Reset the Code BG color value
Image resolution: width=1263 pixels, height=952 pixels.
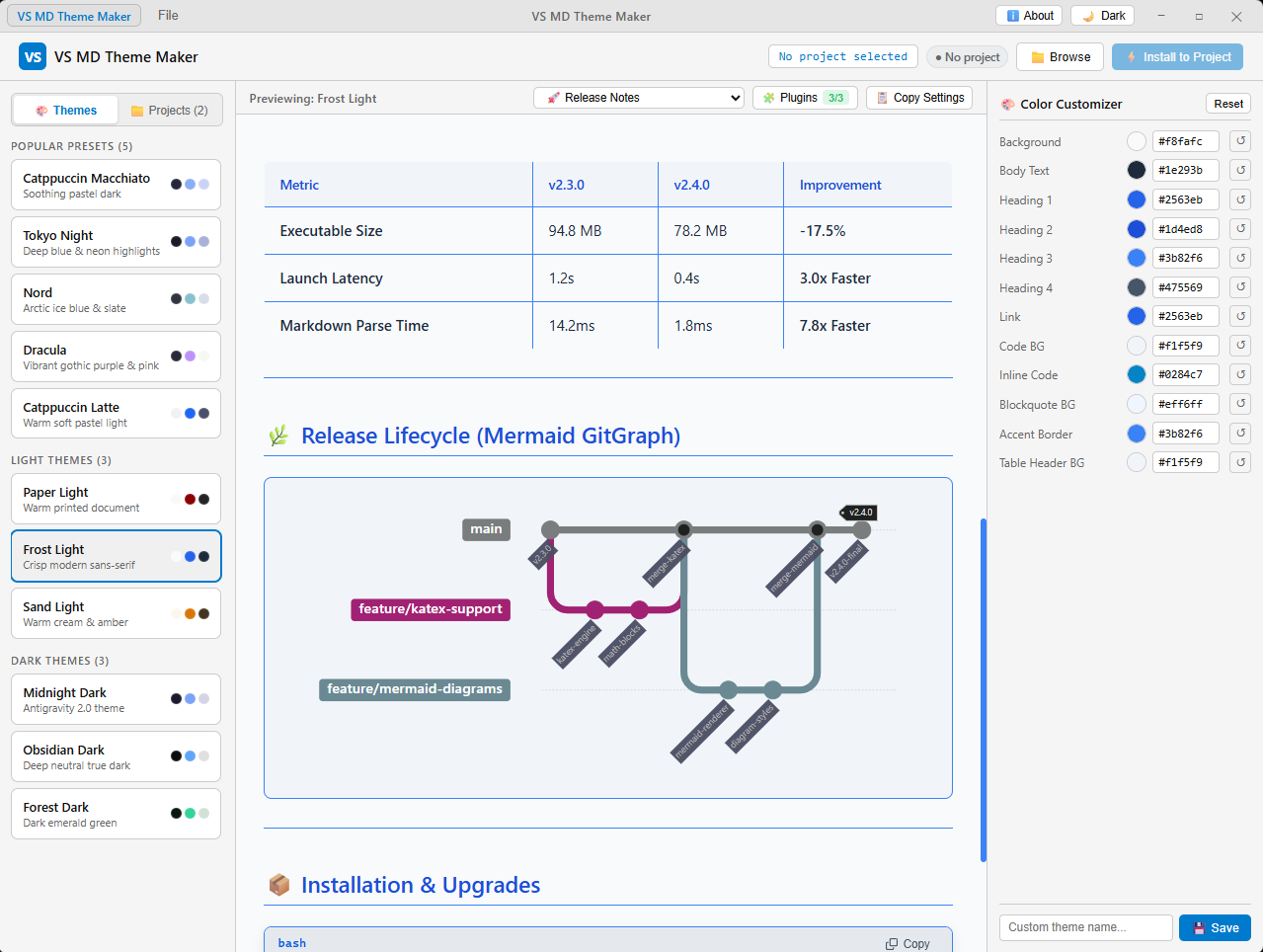point(1241,346)
